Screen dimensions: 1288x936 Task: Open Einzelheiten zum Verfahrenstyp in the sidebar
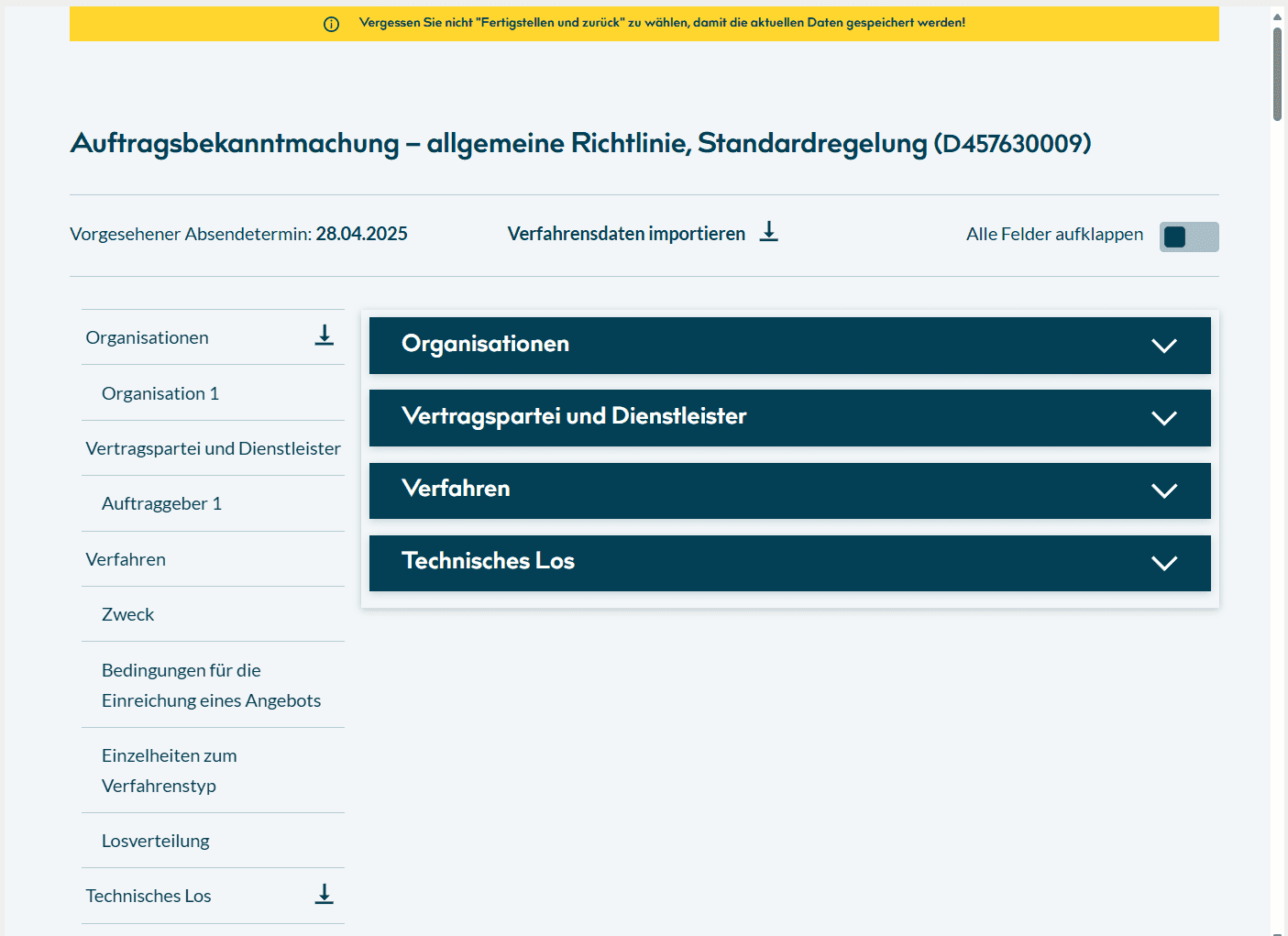(170, 770)
